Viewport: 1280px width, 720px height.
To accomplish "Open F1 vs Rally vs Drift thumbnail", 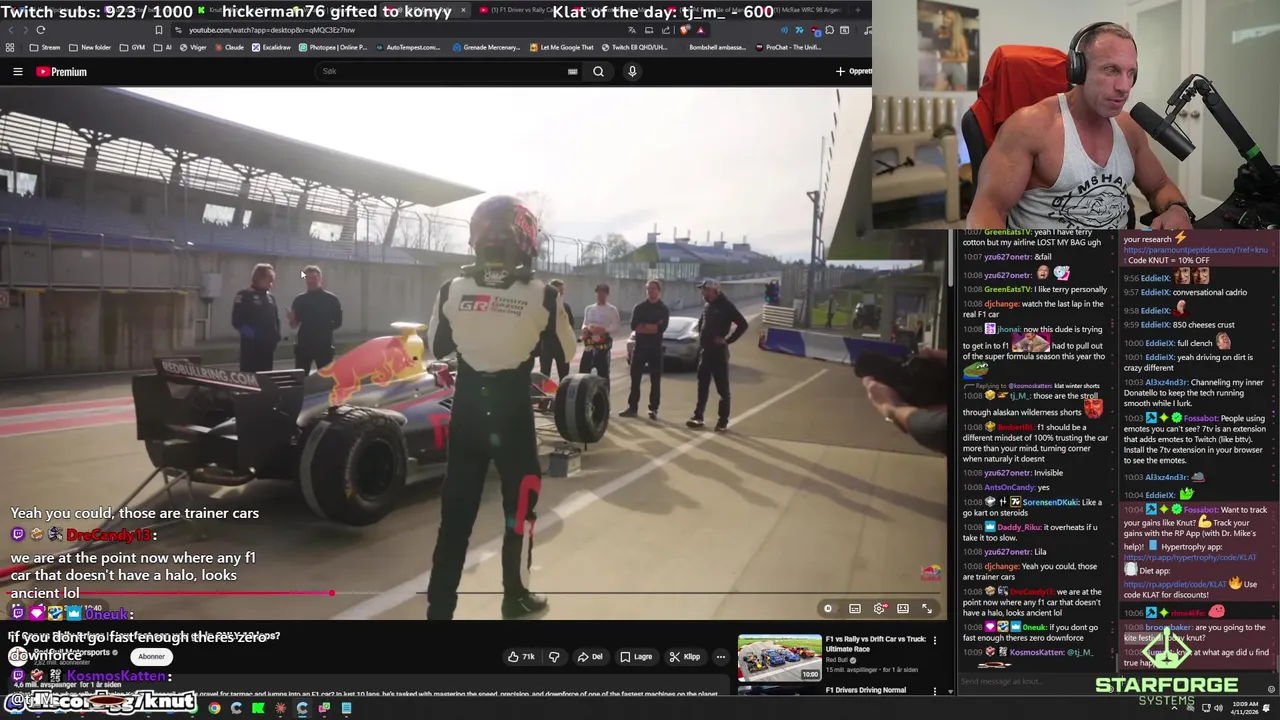I will point(779,657).
